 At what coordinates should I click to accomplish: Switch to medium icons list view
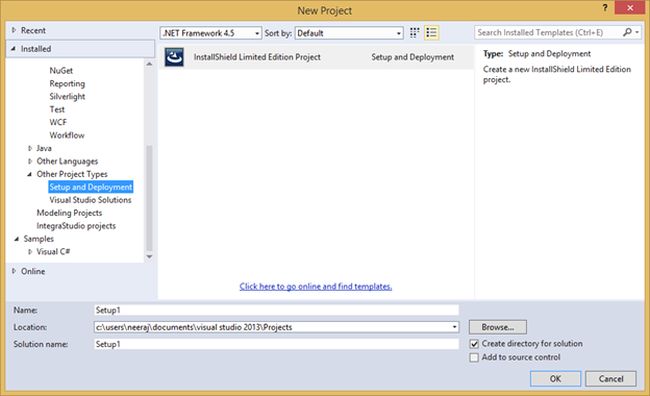(x=432, y=33)
